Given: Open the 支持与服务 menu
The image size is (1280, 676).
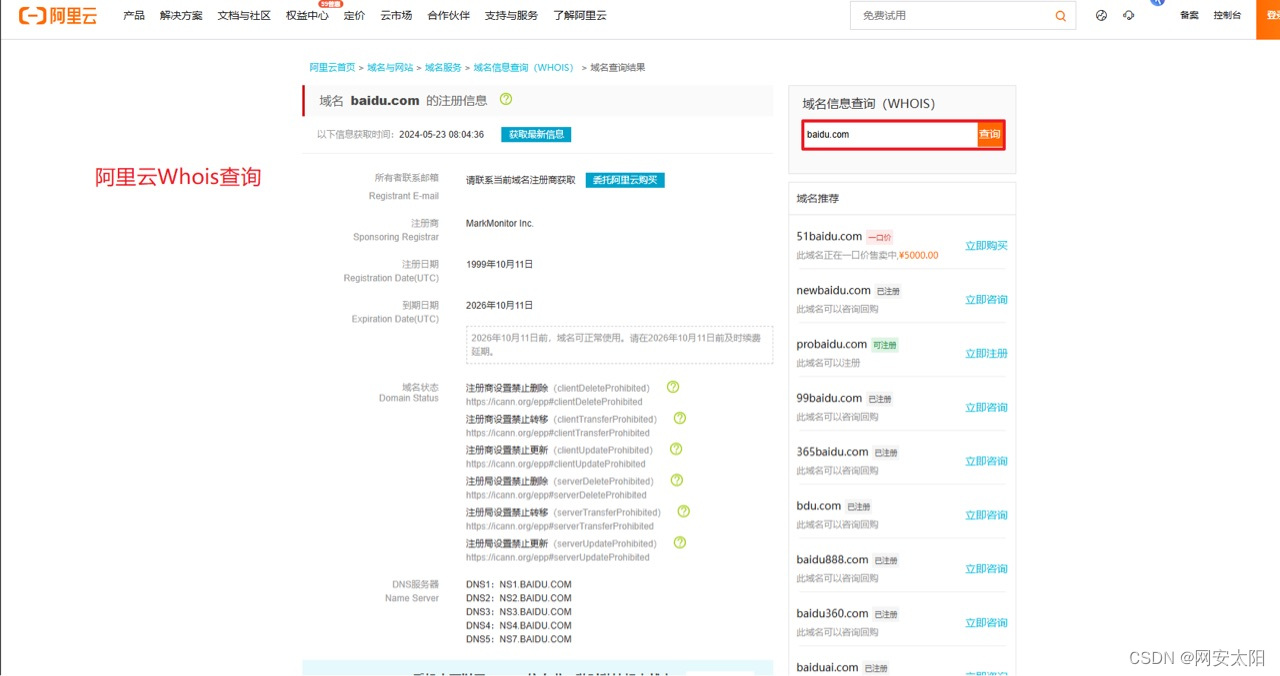Looking at the screenshot, I should tap(511, 16).
